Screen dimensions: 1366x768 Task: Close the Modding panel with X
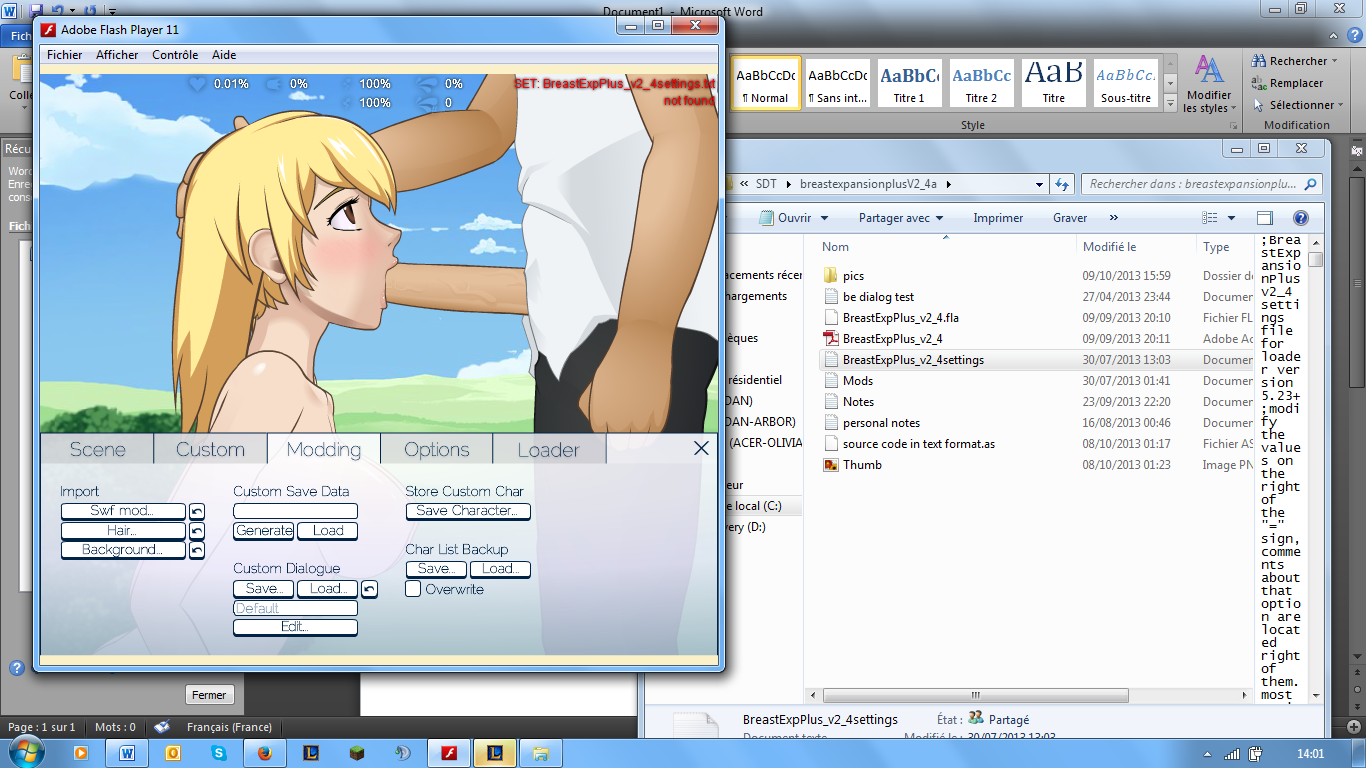pyautogui.click(x=701, y=448)
